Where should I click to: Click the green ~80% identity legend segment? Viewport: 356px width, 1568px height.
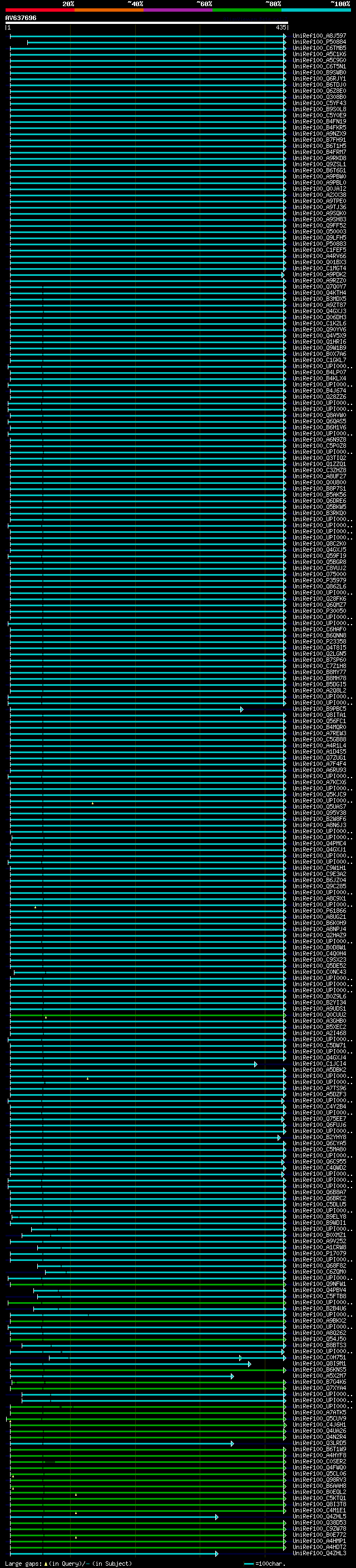click(x=247, y=10)
